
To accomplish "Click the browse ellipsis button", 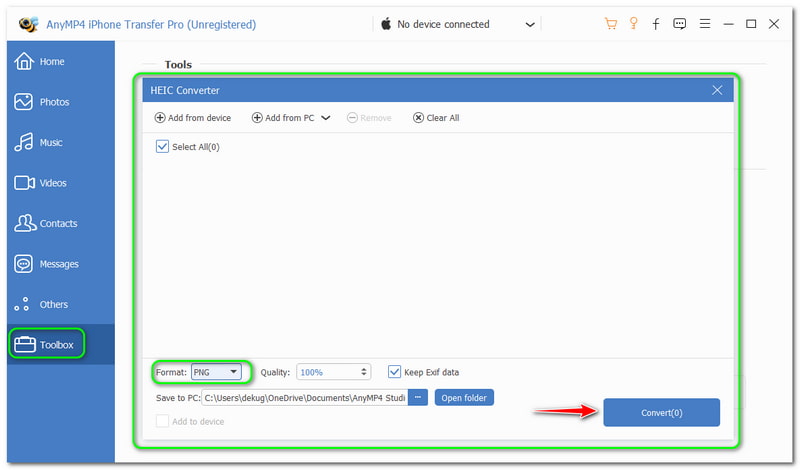I will point(418,398).
